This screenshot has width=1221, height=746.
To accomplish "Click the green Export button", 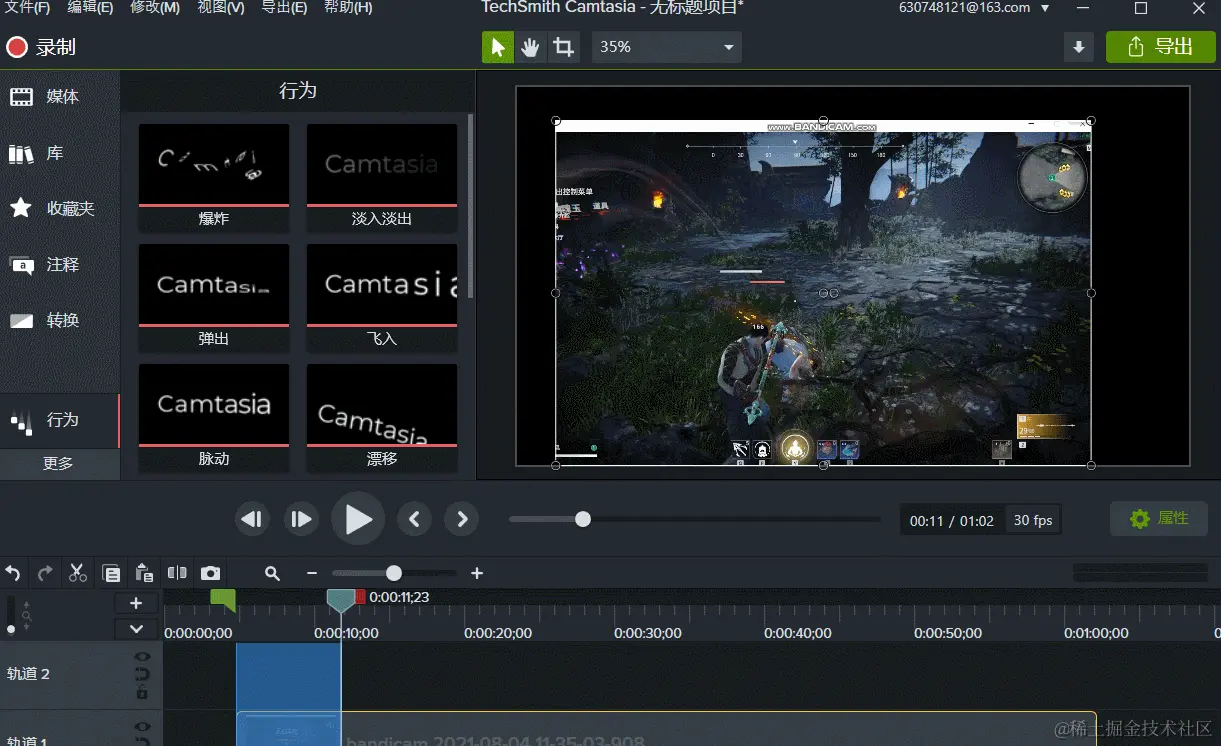I will coord(1160,47).
